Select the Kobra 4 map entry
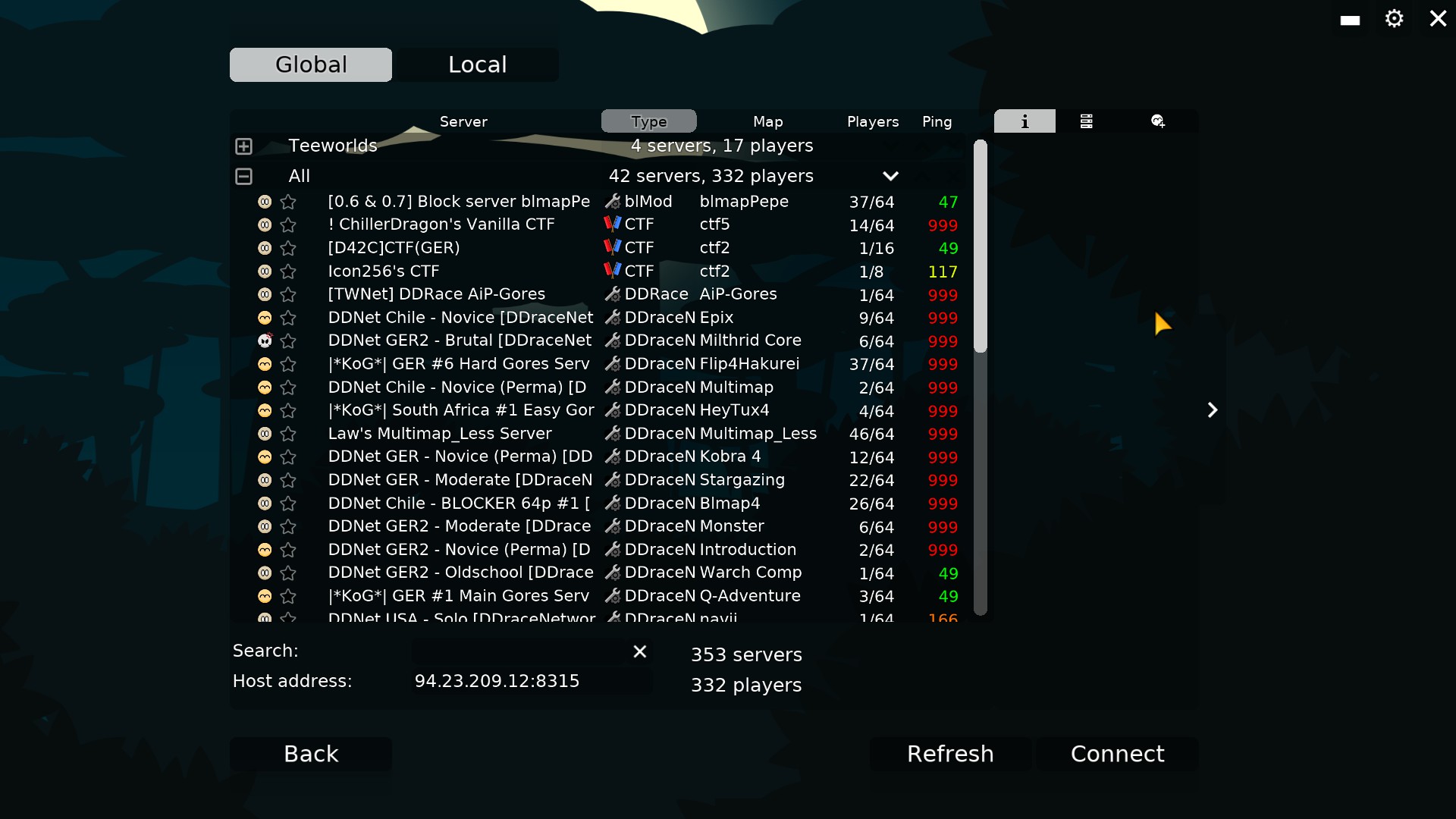 point(730,457)
